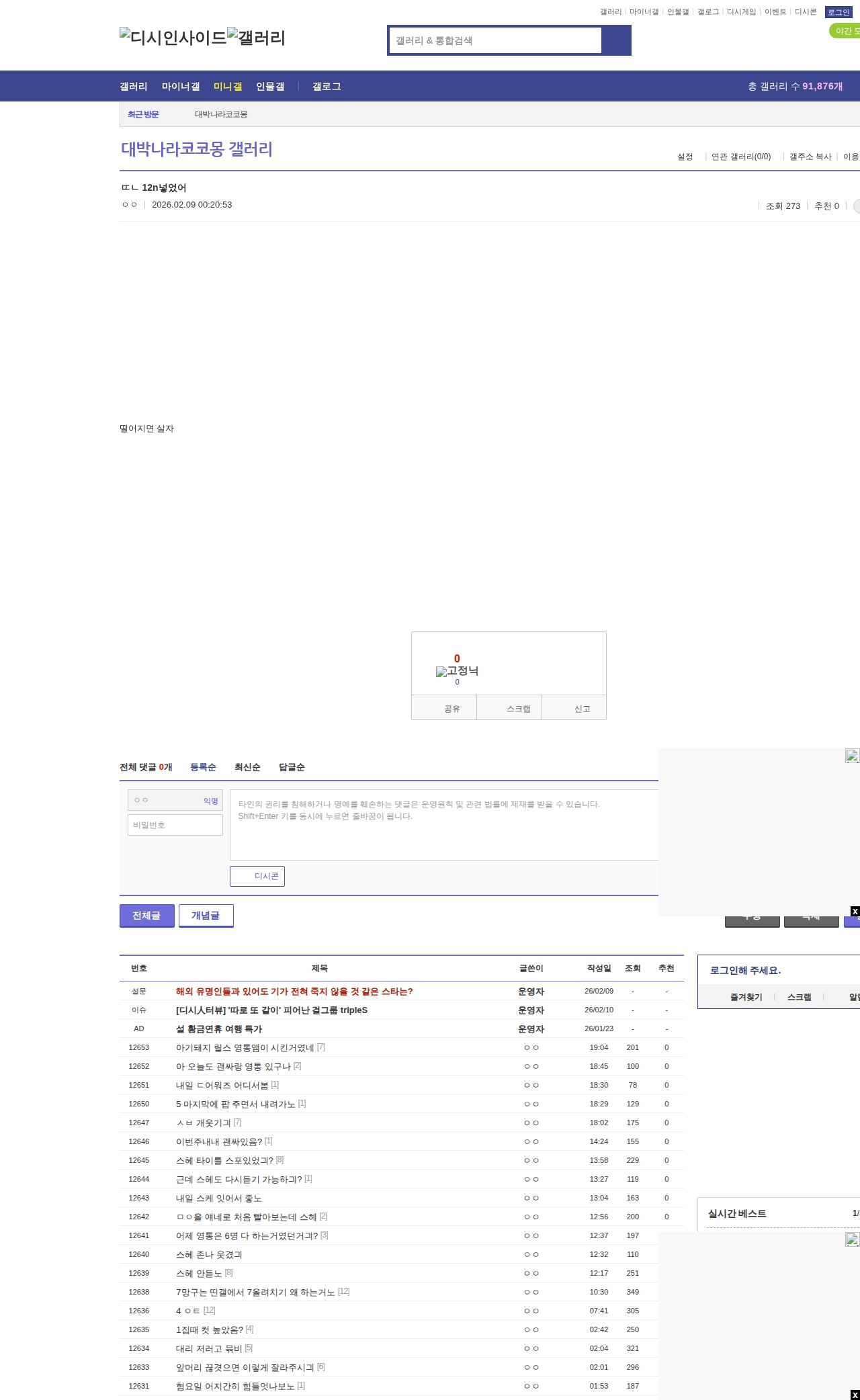
Task: Open 디시게임 in the top utility links
Action: pyautogui.click(x=741, y=12)
